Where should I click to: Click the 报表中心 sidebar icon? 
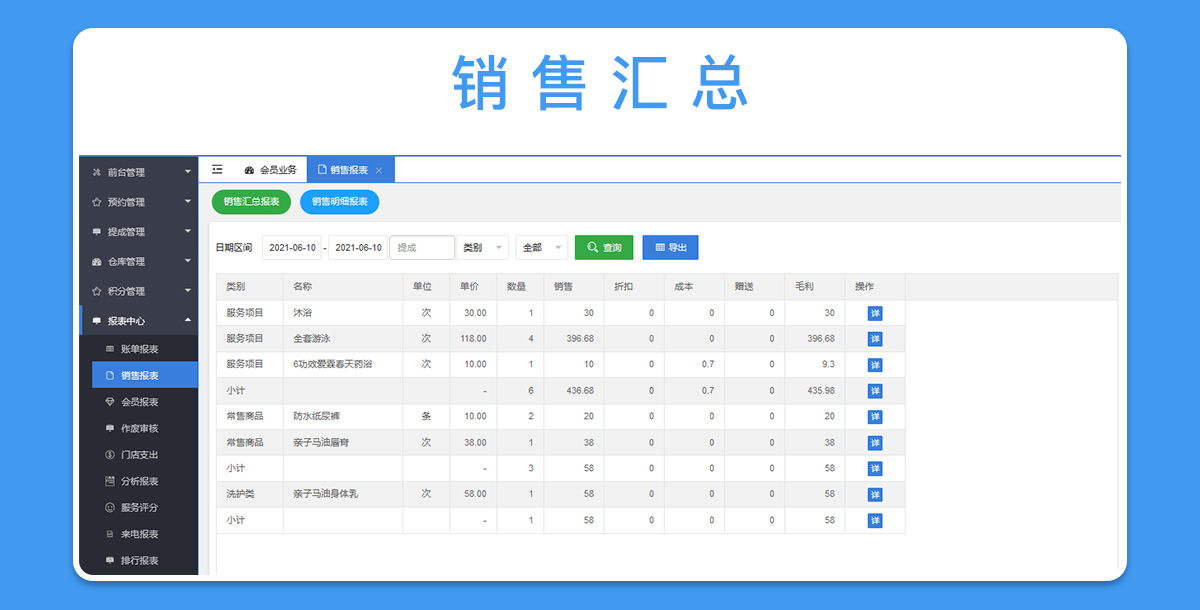[97, 322]
